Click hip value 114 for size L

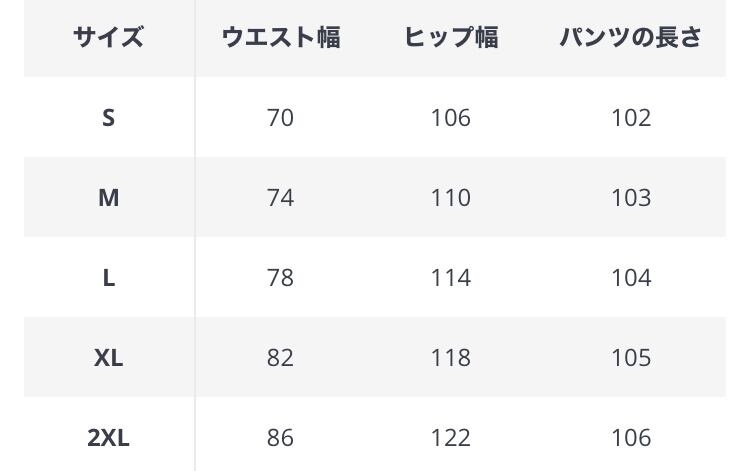pos(451,278)
